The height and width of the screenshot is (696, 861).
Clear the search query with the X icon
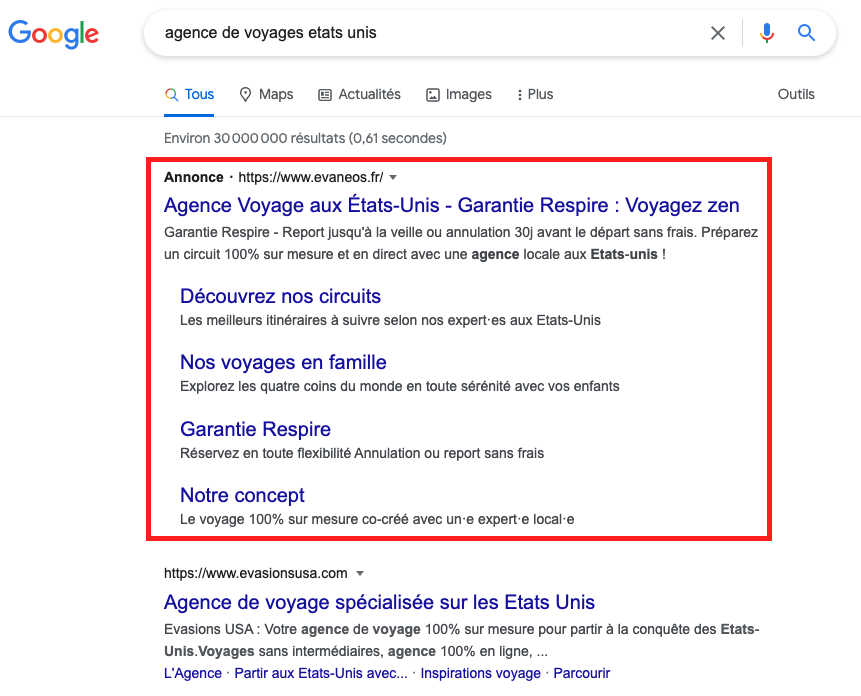[x=718, y=33]
